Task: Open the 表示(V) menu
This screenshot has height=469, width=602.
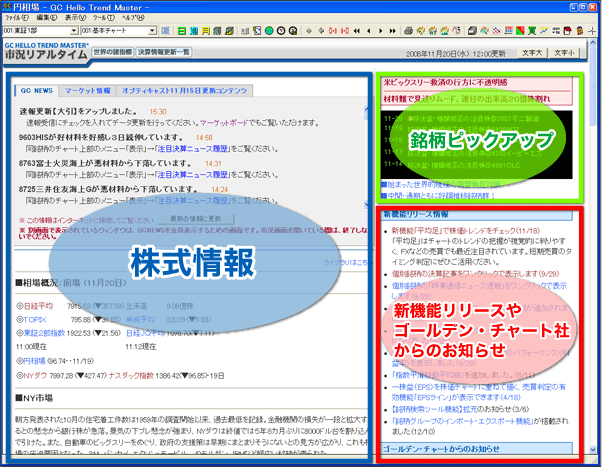Action: point(74,18)
